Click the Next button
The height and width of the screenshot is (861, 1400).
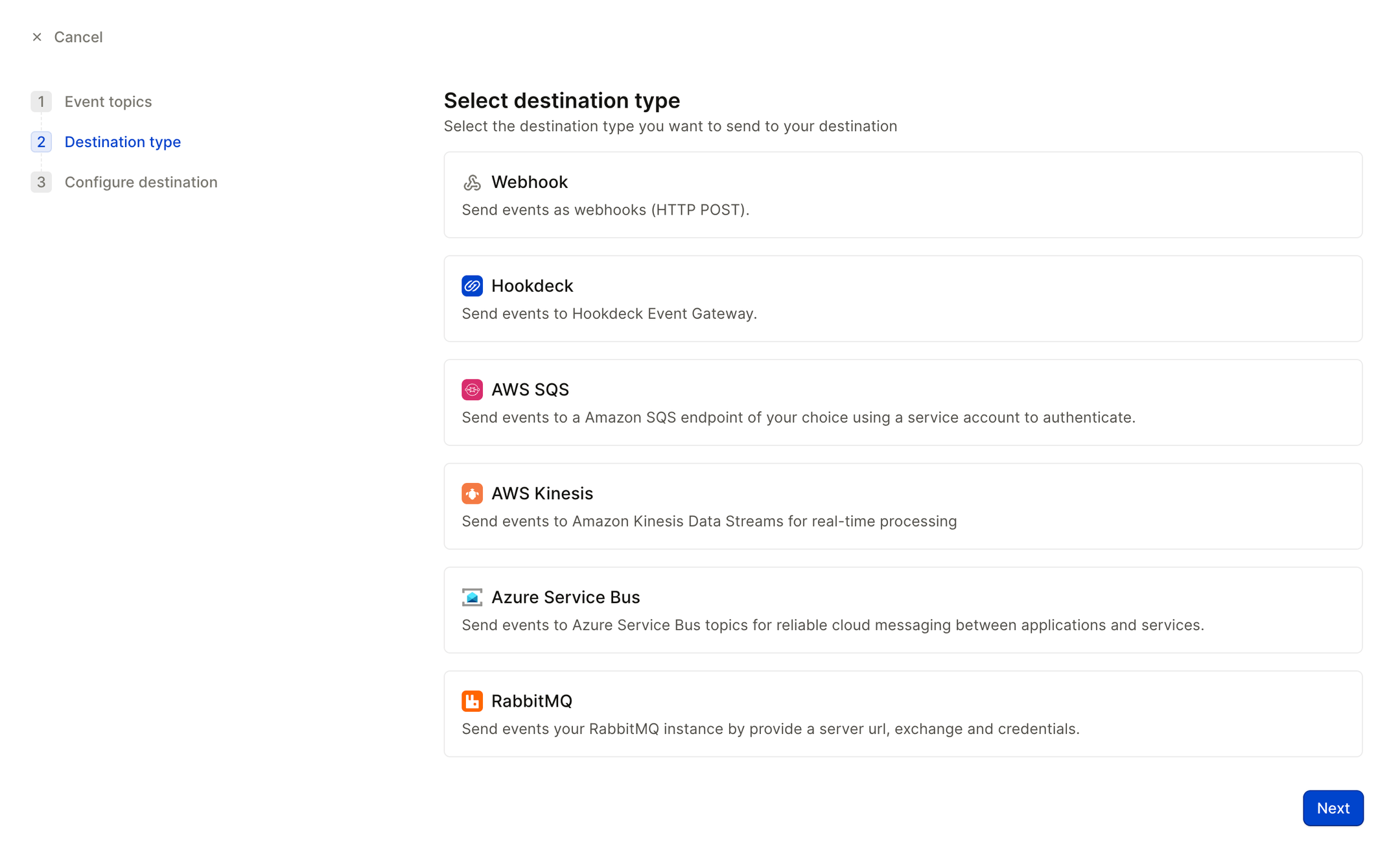(1333, 808)
